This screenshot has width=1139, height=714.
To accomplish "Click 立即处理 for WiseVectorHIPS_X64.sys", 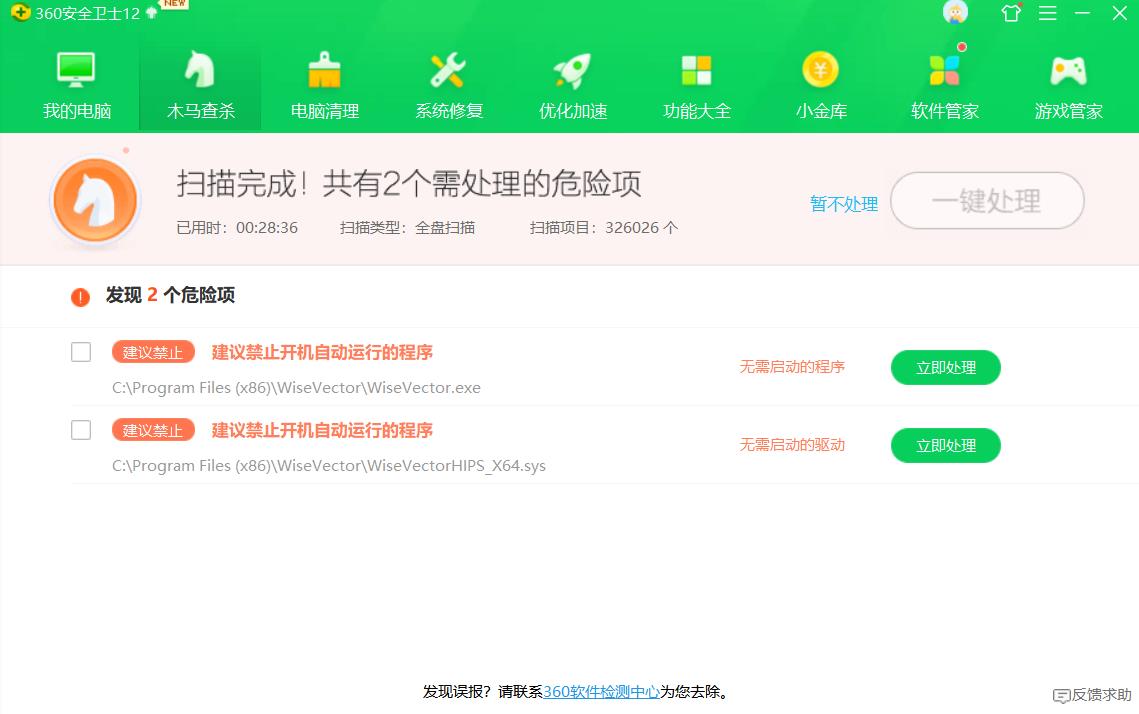I will [945, 445].
